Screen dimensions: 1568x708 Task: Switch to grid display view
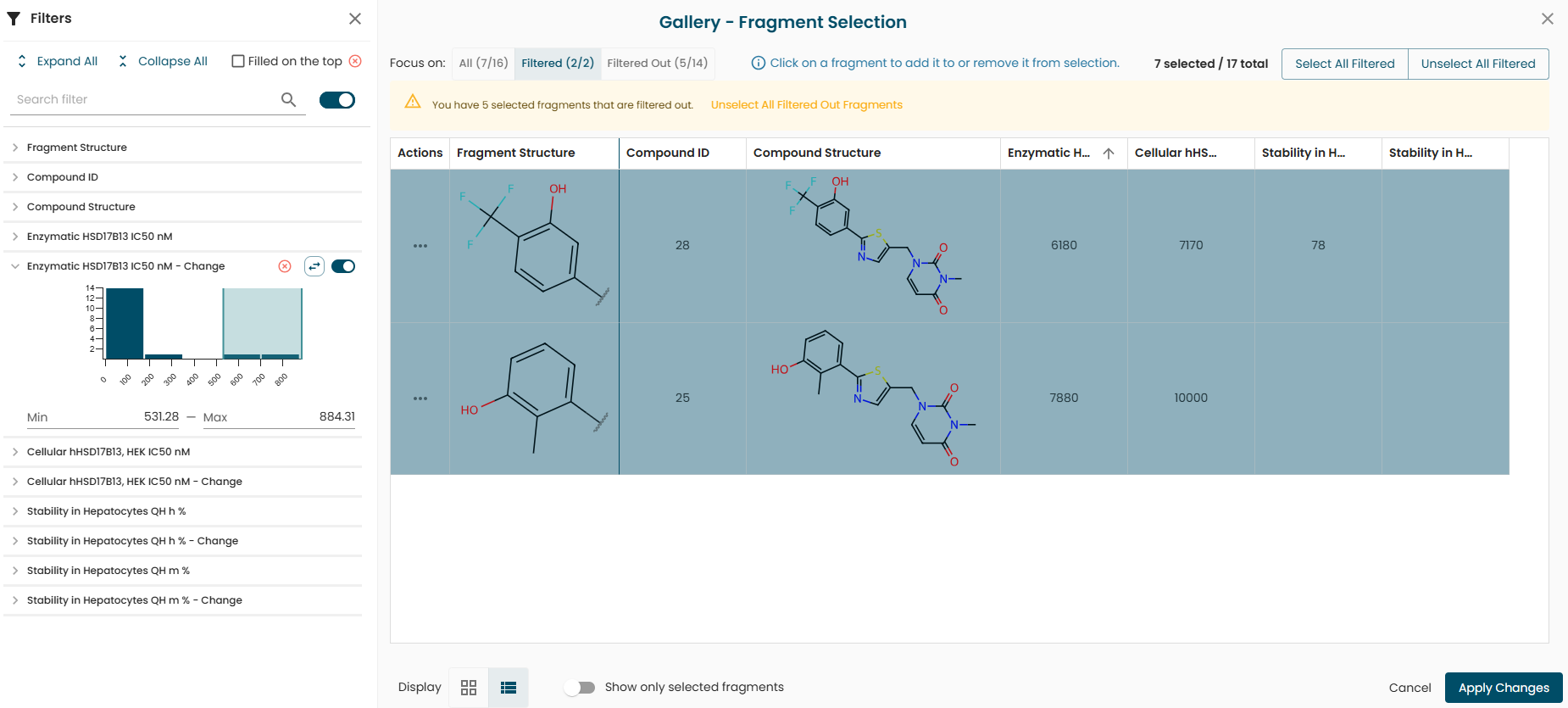469,688
